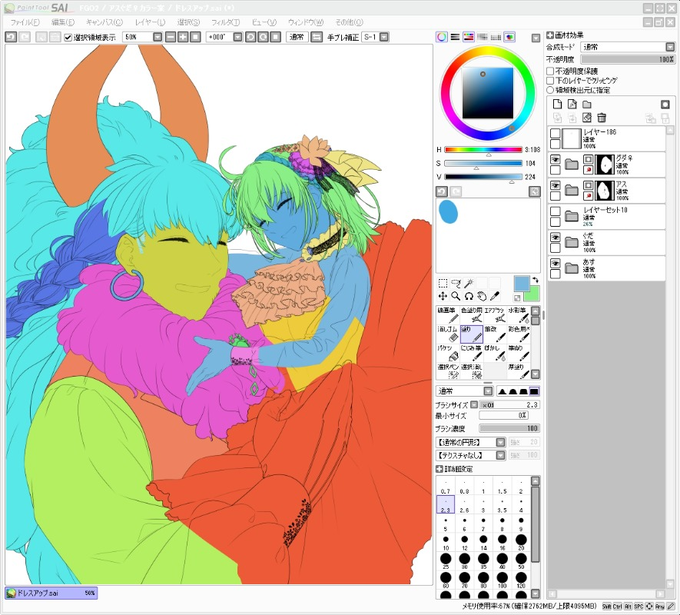Select the 水彩筆 watercolor brush

pos(518,315)
